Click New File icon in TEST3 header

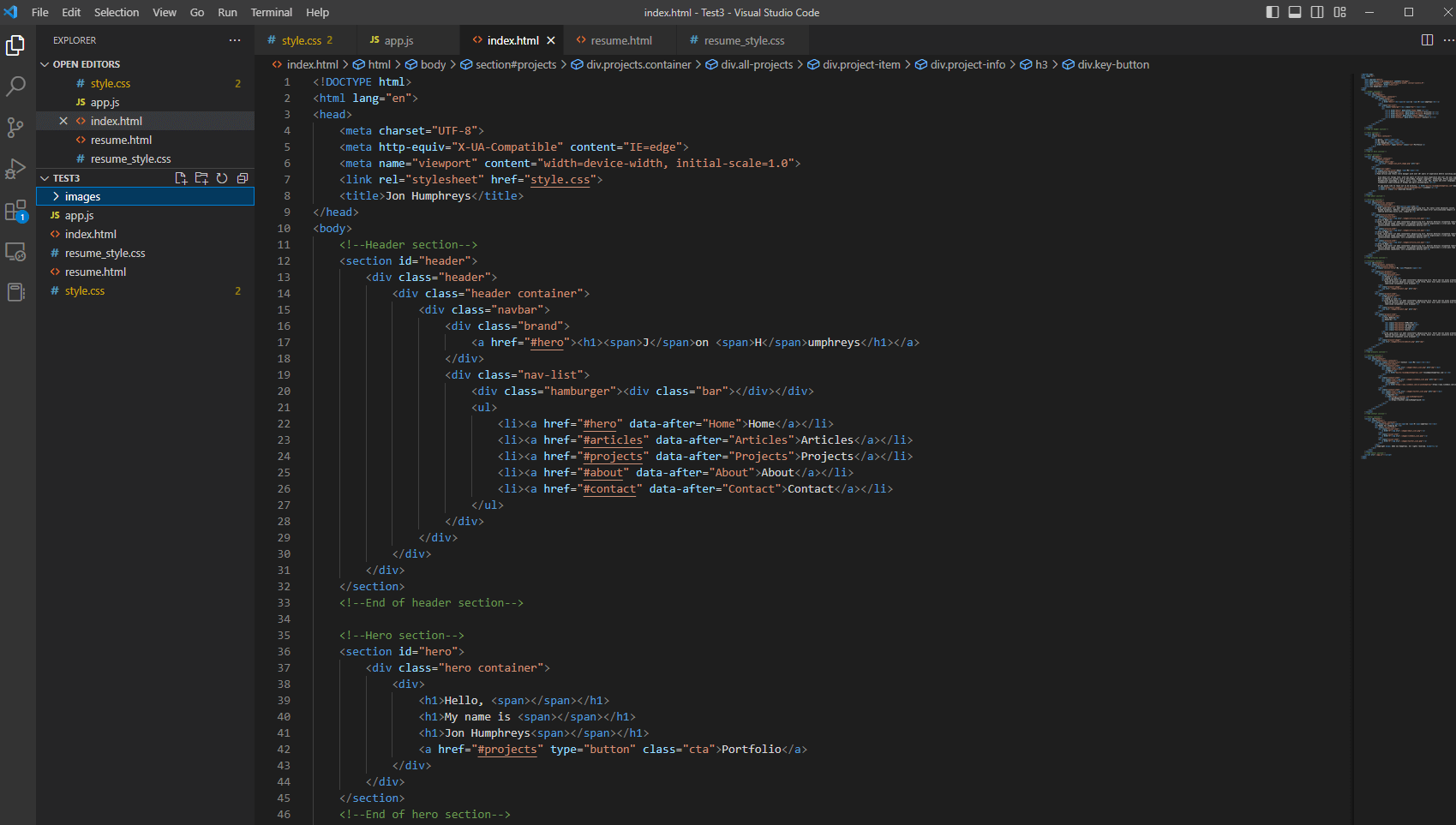point(181,178)
